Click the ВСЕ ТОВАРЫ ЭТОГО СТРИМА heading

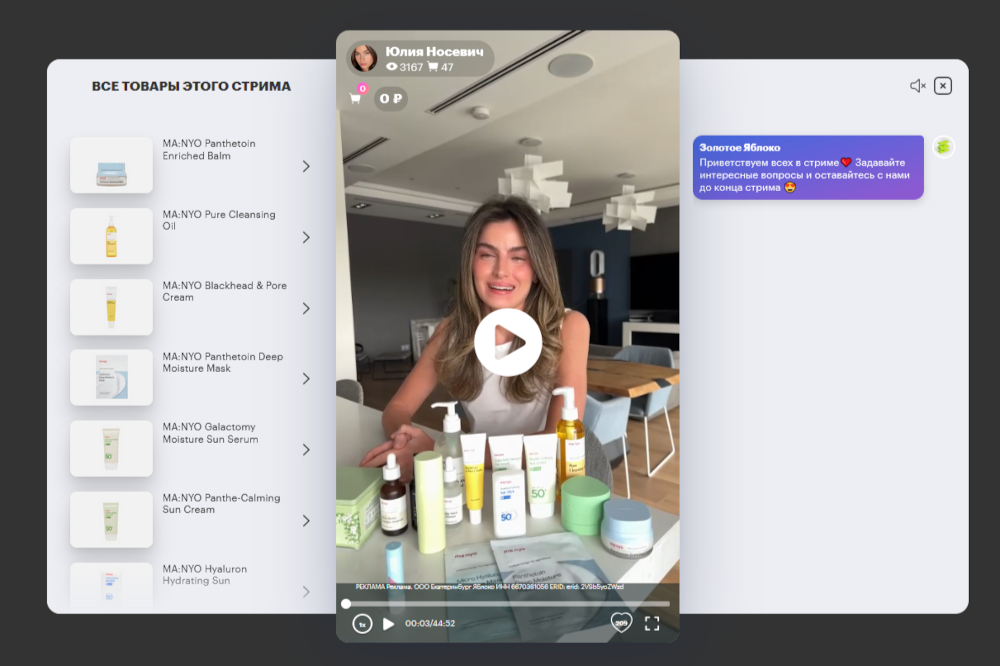[191, 86]
